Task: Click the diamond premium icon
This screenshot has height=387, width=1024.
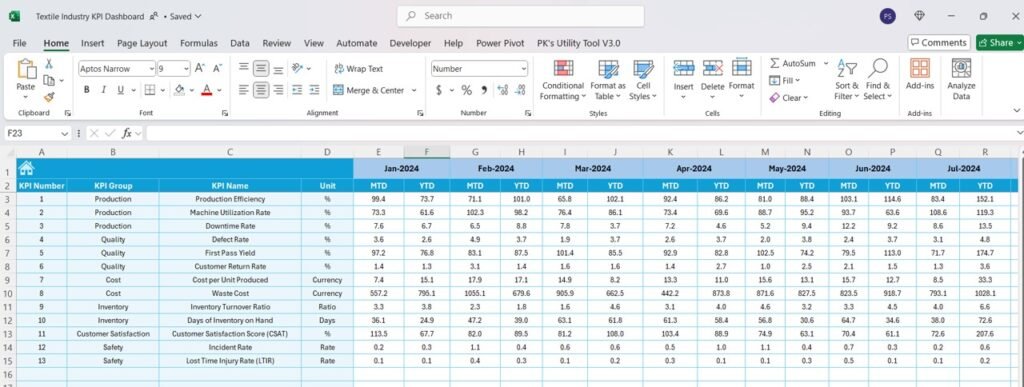Action: click(x=920, y=16)
